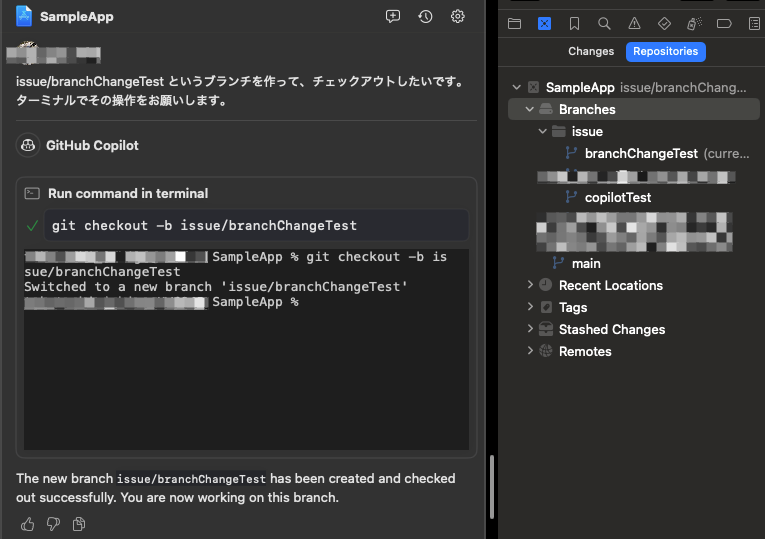
Task: Copy the Copilot response
Action: 79,524
